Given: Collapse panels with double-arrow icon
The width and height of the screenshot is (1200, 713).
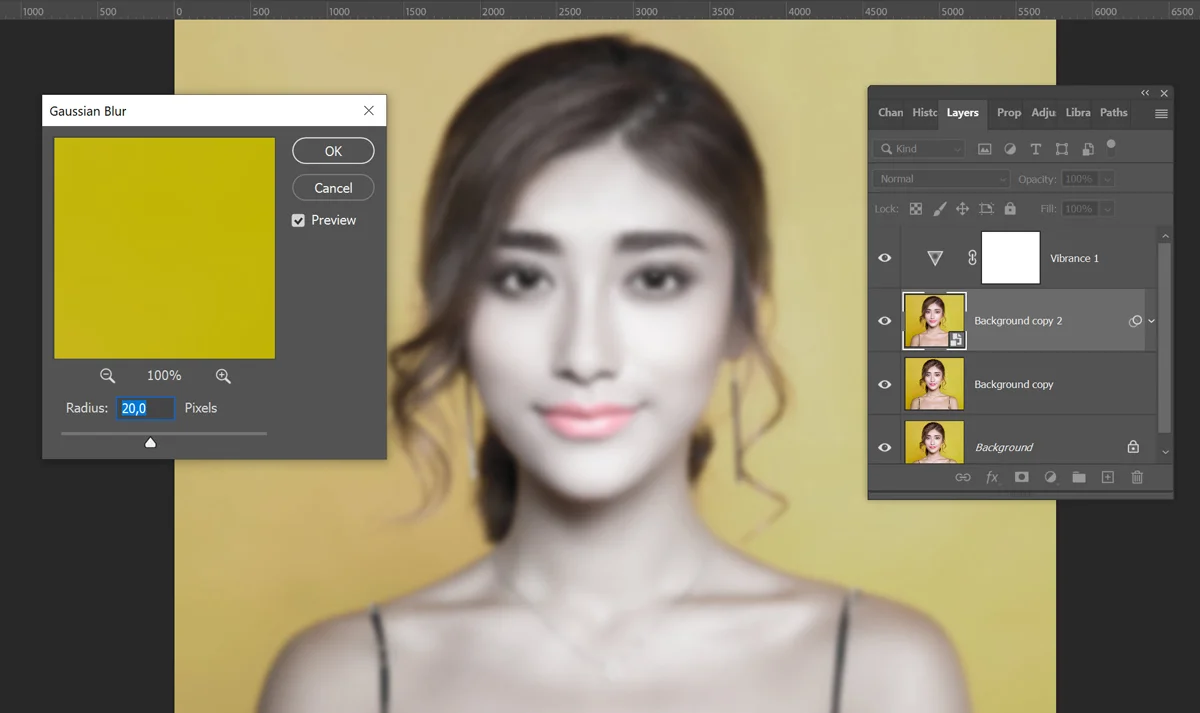Looking at the screenshot, I should point(1145,93).
